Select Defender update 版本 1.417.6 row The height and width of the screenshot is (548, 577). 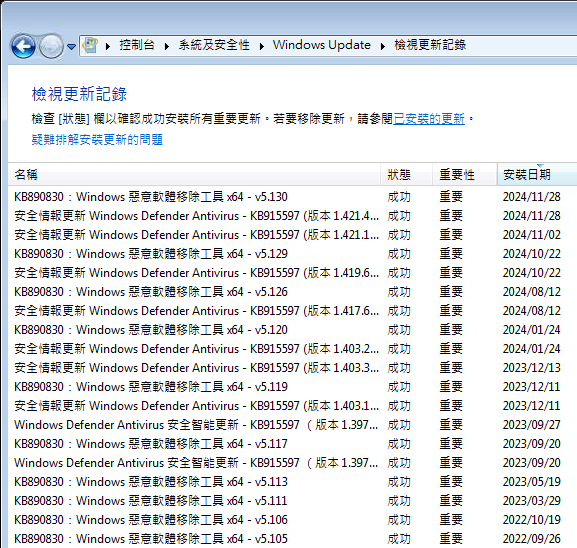[293, 311]
